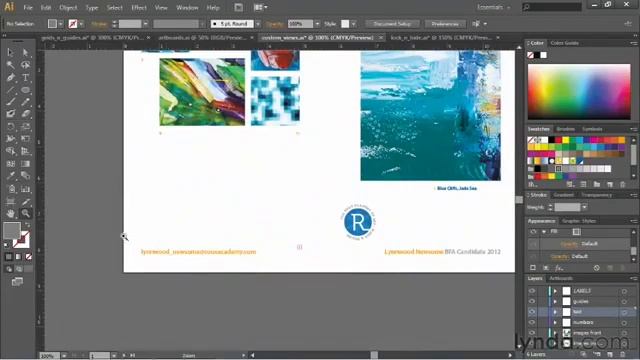Select the Line Segment tool
Screen dimensions: 640x360
[10, 90]
